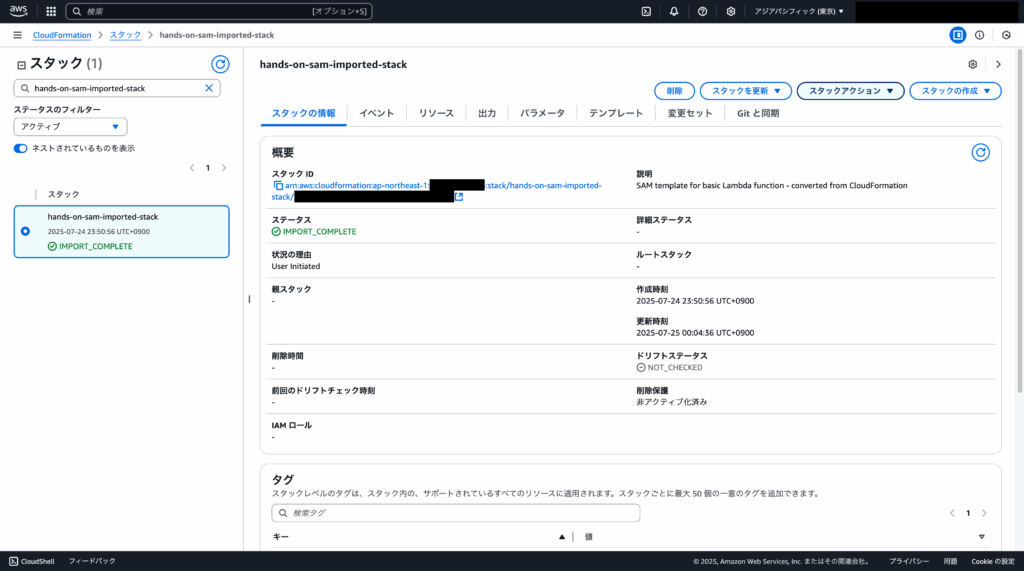Go to previous tags page
This screenshot has width=1024, height=571.
pos(952,513)
